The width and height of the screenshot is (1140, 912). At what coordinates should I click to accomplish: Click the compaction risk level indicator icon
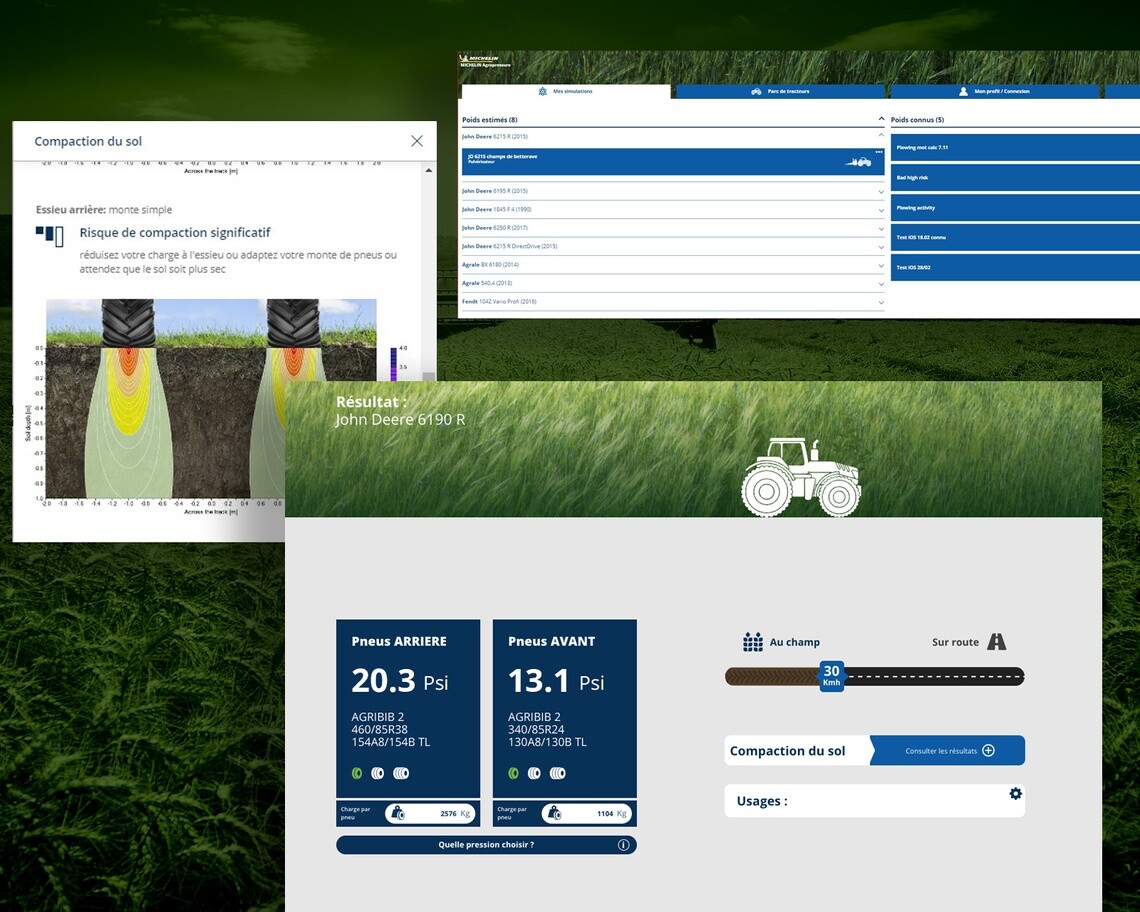tap(49, 236)
